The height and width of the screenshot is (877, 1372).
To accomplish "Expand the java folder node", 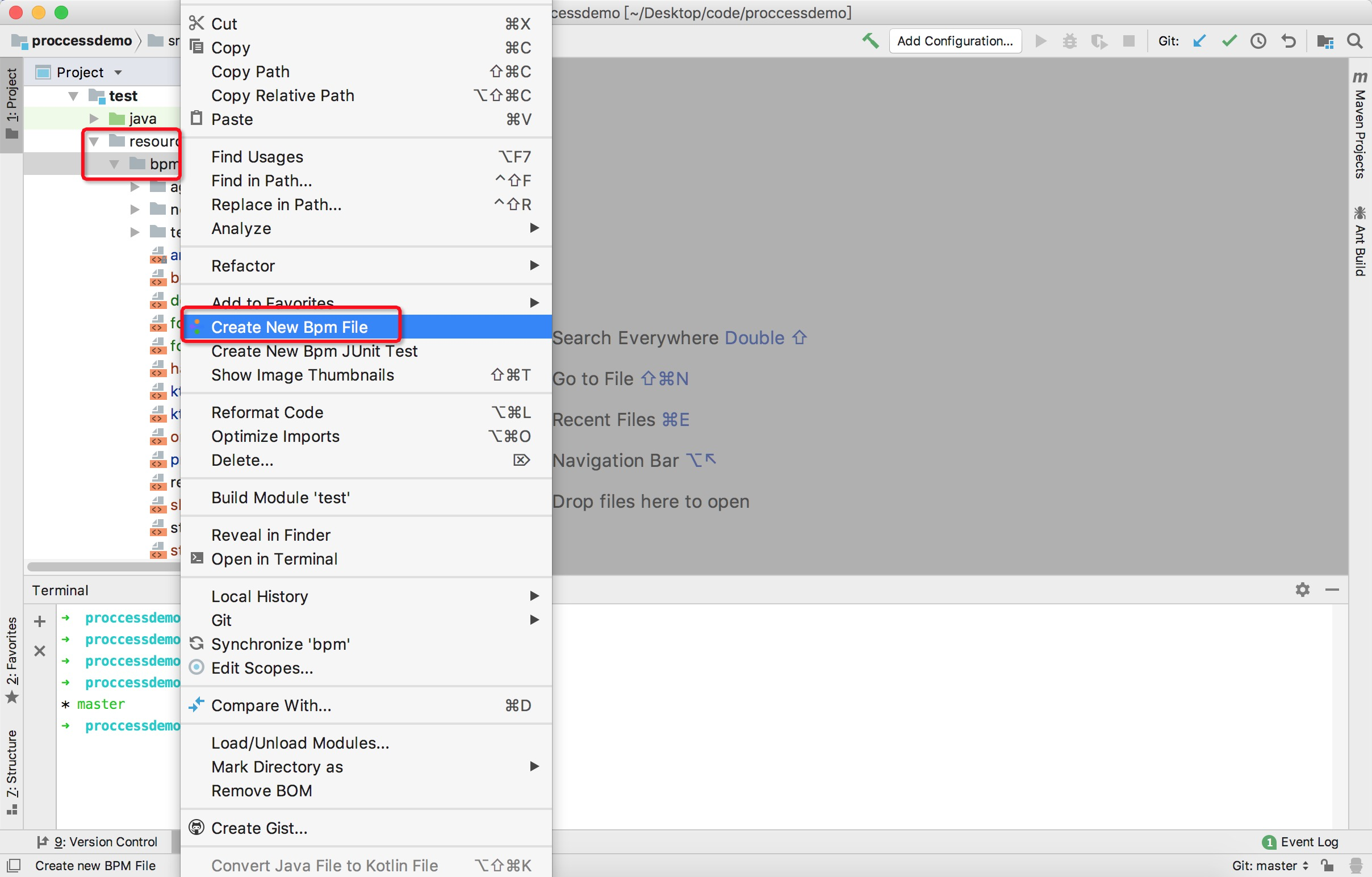I will [x=94, y=119].
